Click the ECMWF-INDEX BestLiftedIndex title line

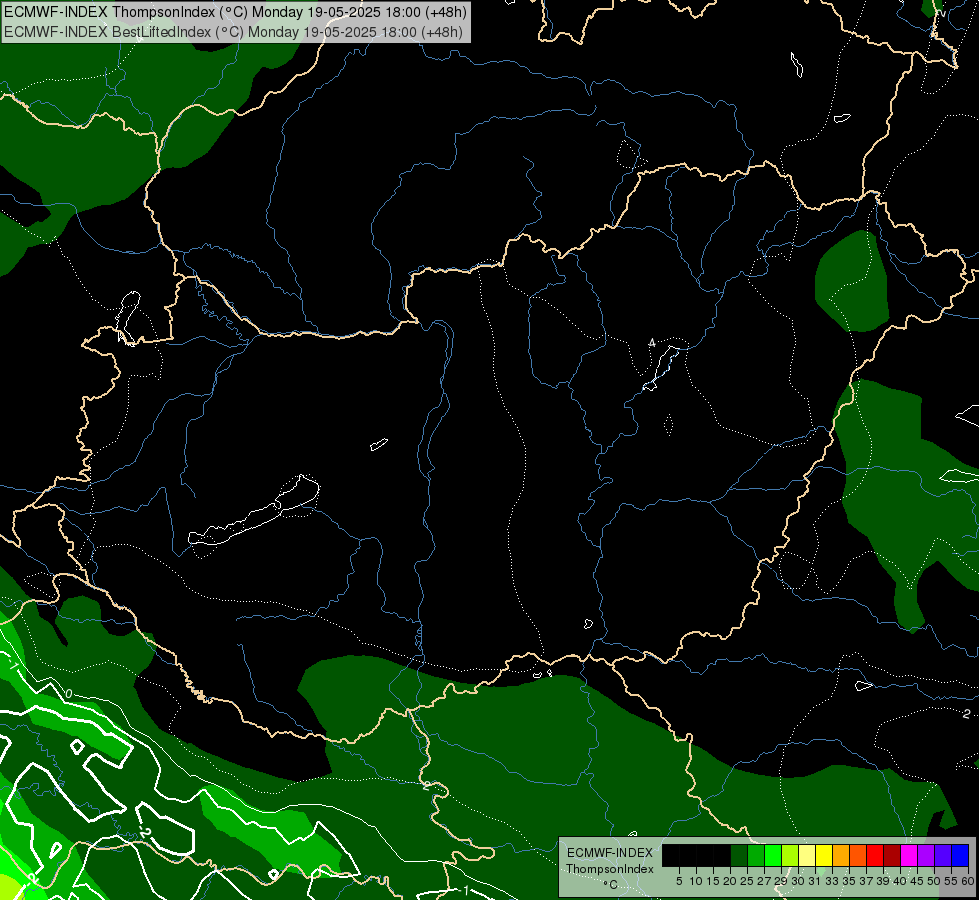(234, 32)
